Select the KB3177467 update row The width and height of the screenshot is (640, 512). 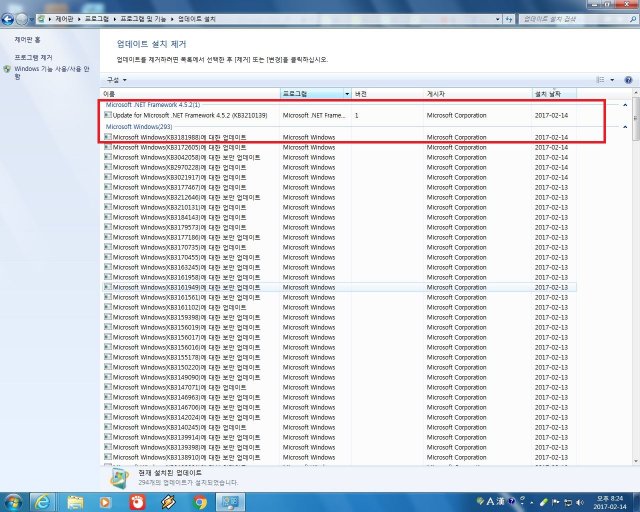pyautogui.click(x=339, y=187)
